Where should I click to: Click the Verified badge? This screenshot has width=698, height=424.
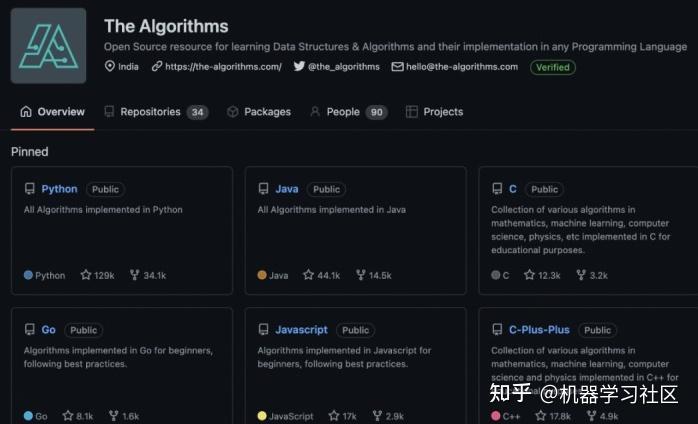click(552, 67)
